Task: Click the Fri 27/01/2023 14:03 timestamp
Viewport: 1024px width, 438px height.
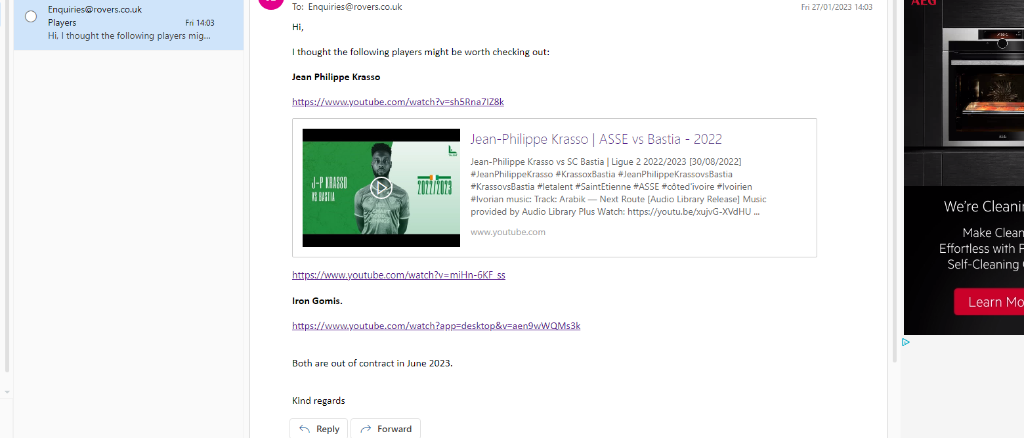Action: 837,7
